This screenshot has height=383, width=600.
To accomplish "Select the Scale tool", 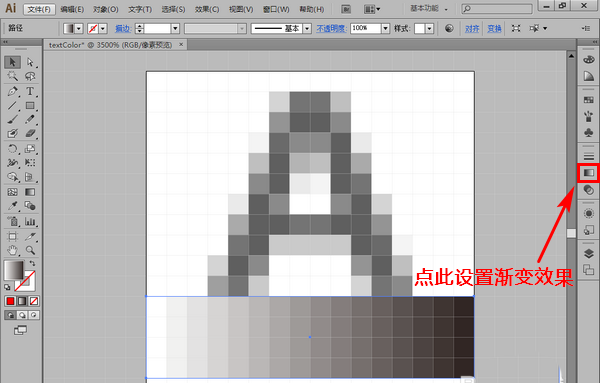I will pos(30,148).
